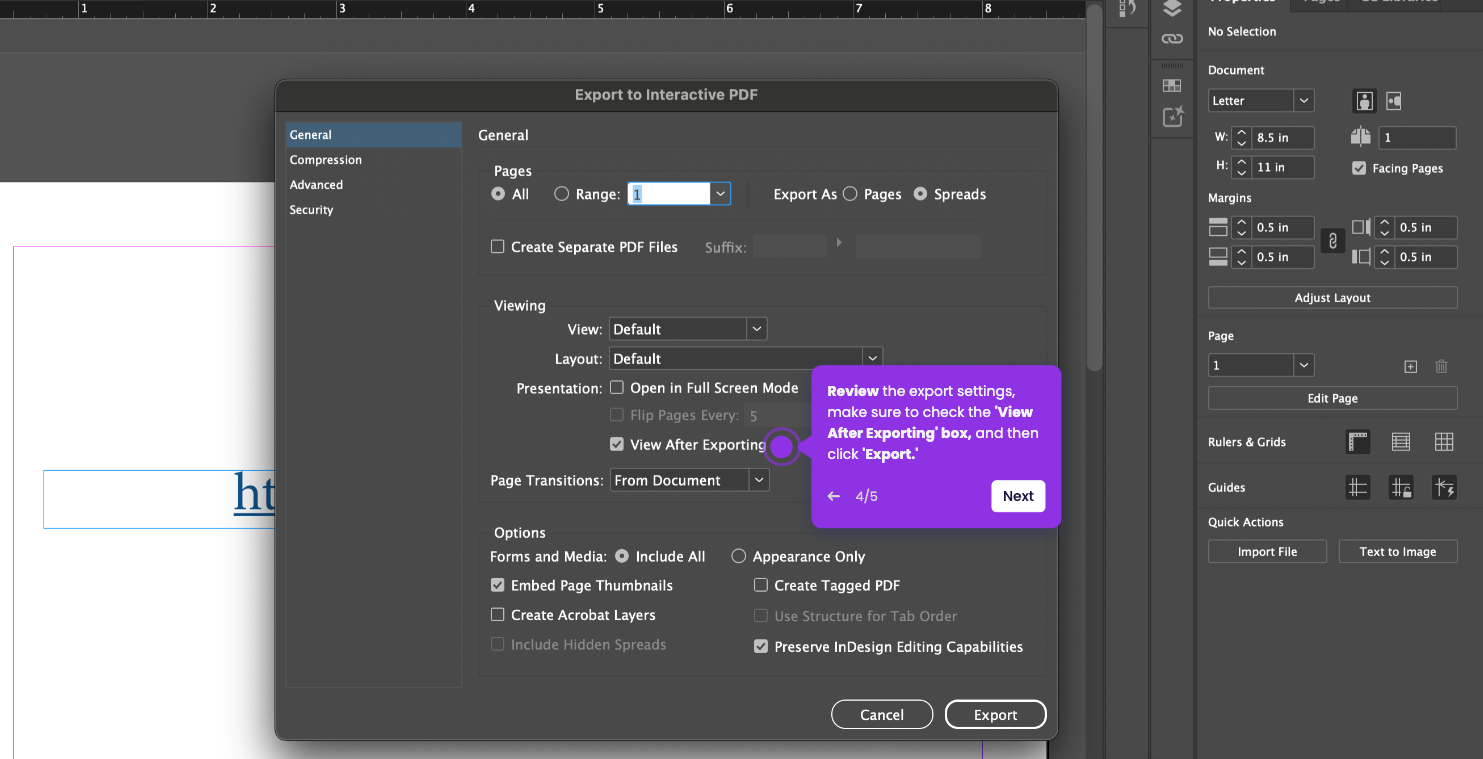Click the Edit Page button
The image size is (1483, 759).
pos(1332,398)
